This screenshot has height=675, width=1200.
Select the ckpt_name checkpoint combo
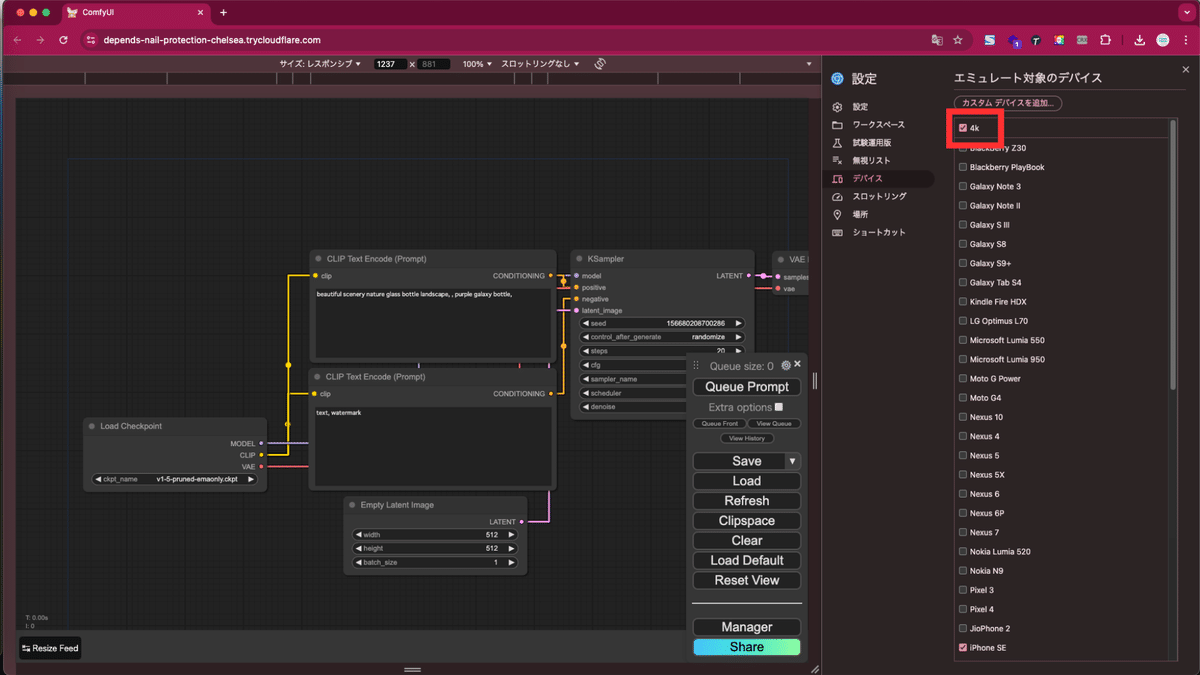tap(175, 479)
